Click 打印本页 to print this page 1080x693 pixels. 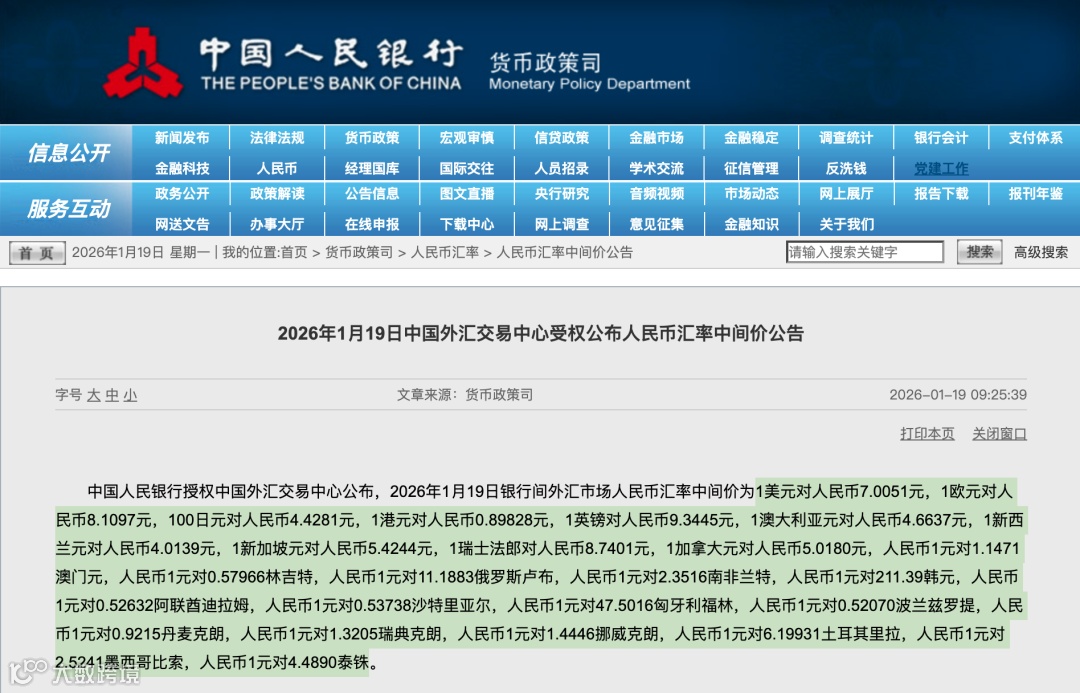coord(926,432)
